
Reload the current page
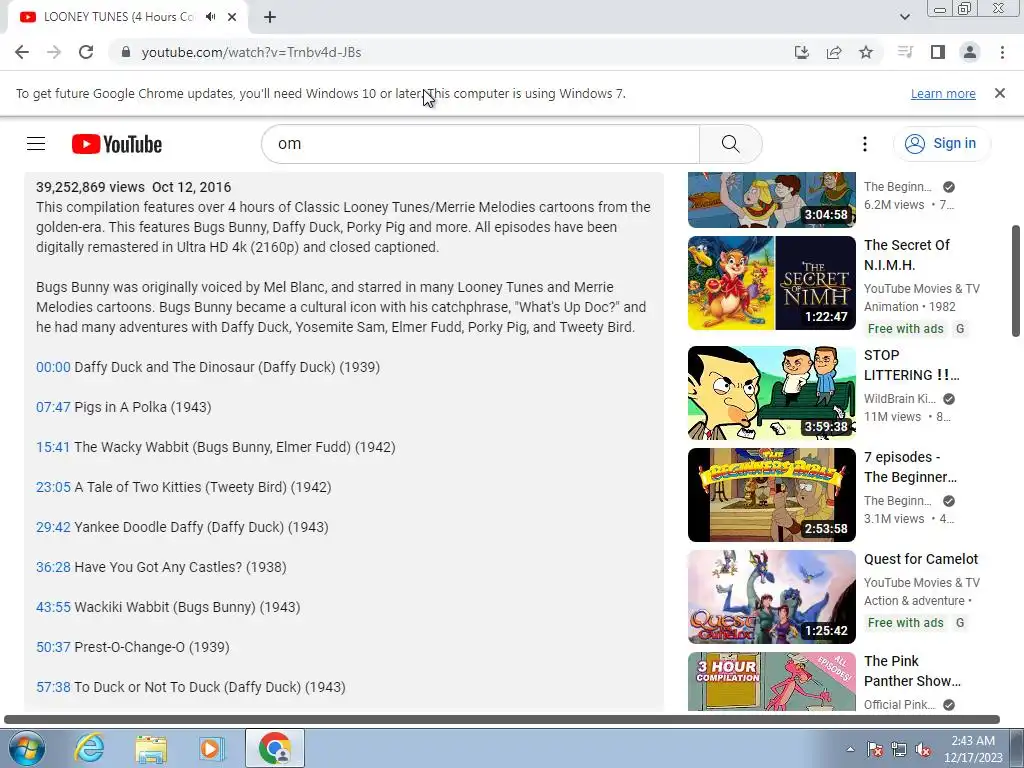point(86,52)
